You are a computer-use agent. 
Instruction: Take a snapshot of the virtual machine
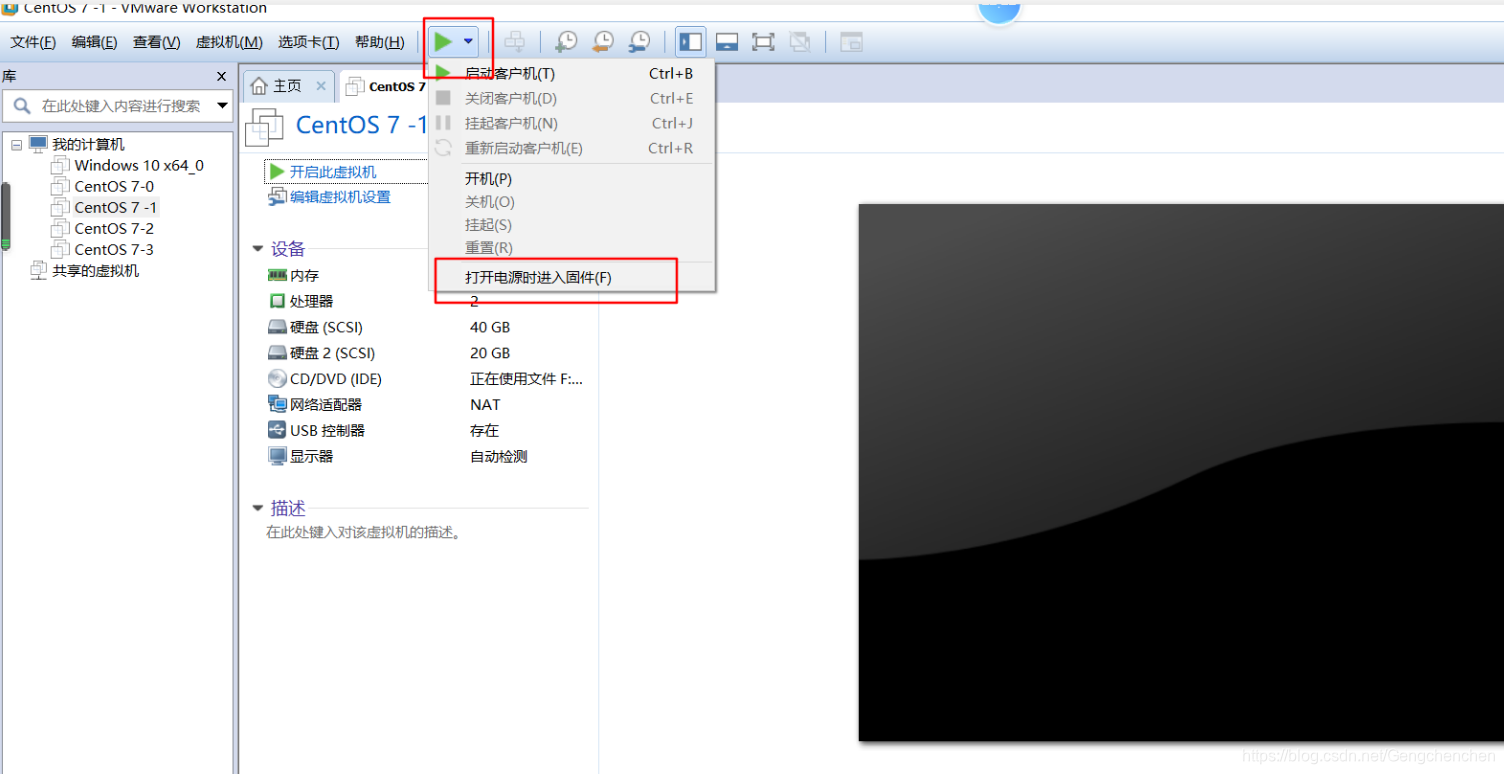click(x=566, y=42)
